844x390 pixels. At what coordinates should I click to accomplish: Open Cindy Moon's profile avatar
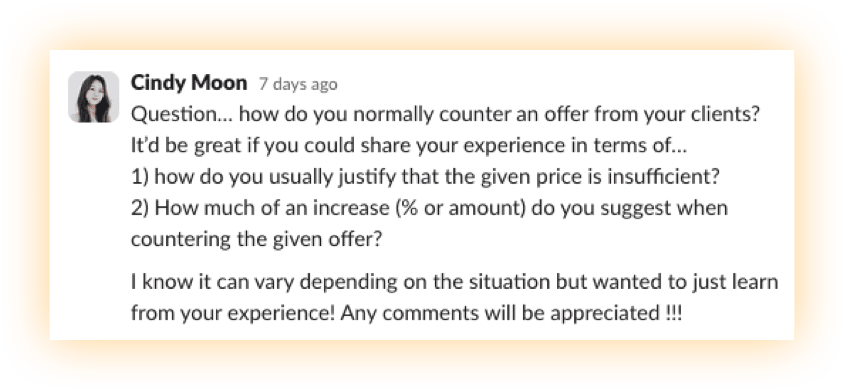(94, 97)
